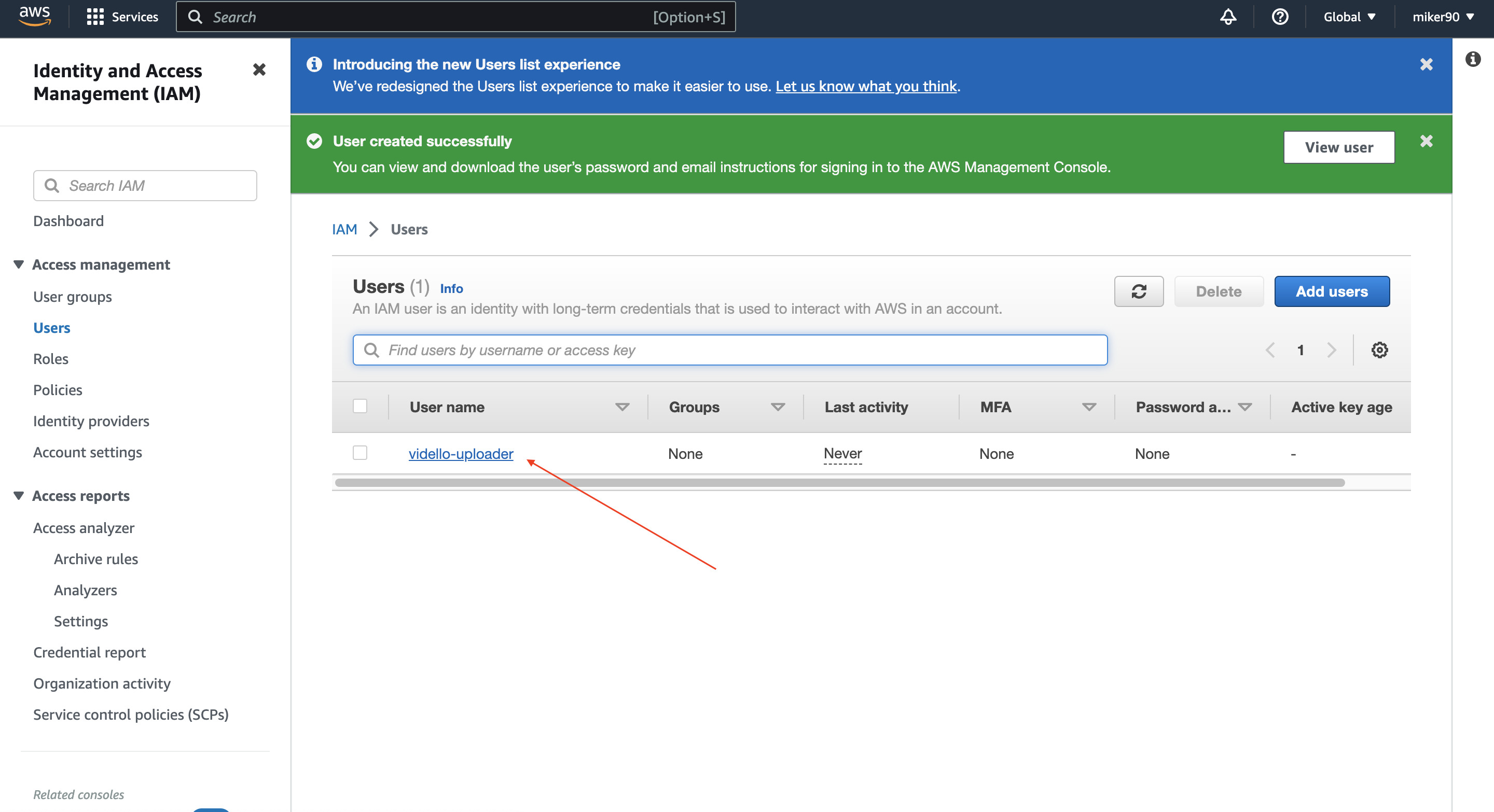The height and width of the screenshot is (812, 1494).
Task: Sort by Password age column arrow
Action: click(1244, 407)
